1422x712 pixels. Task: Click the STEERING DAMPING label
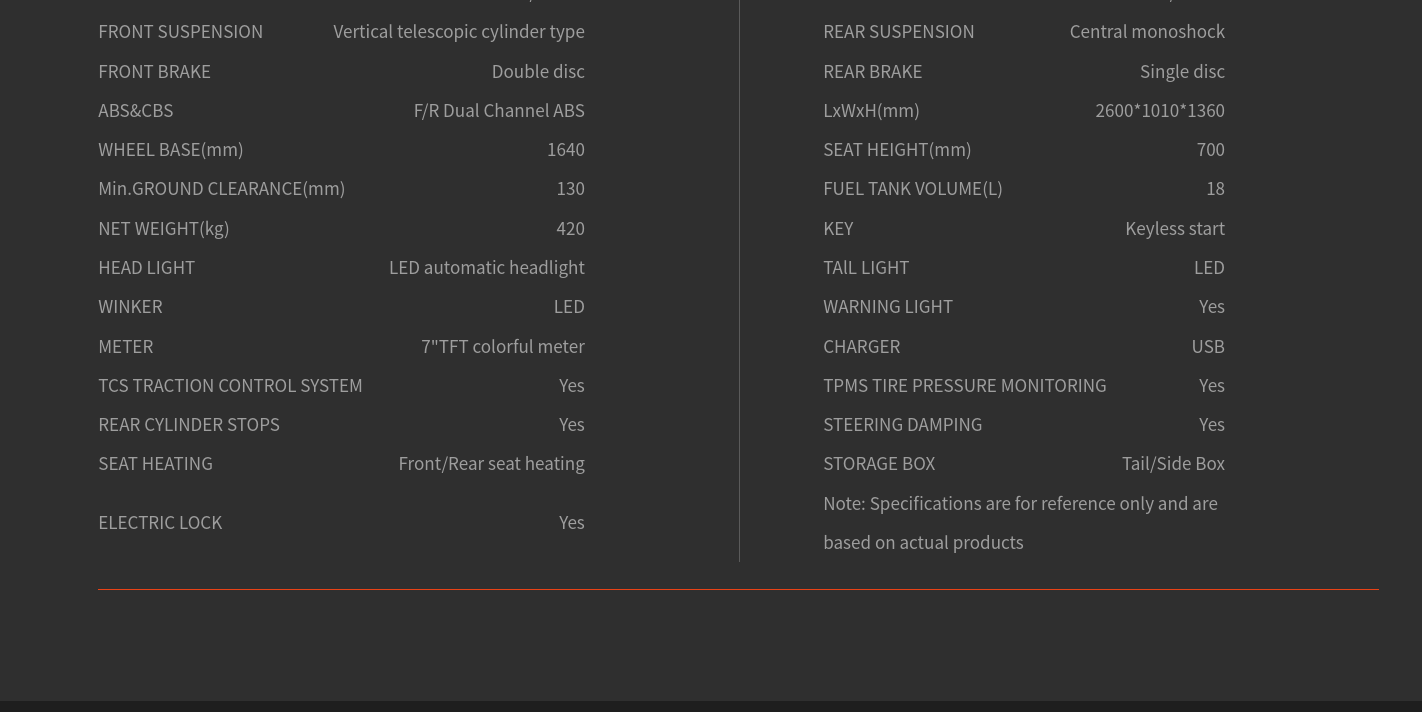coord(902,425)
